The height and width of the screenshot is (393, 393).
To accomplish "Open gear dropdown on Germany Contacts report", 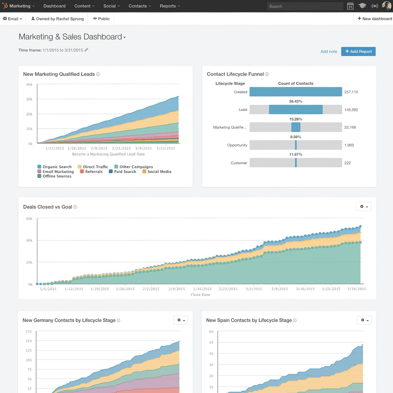I will coord(181,320).
